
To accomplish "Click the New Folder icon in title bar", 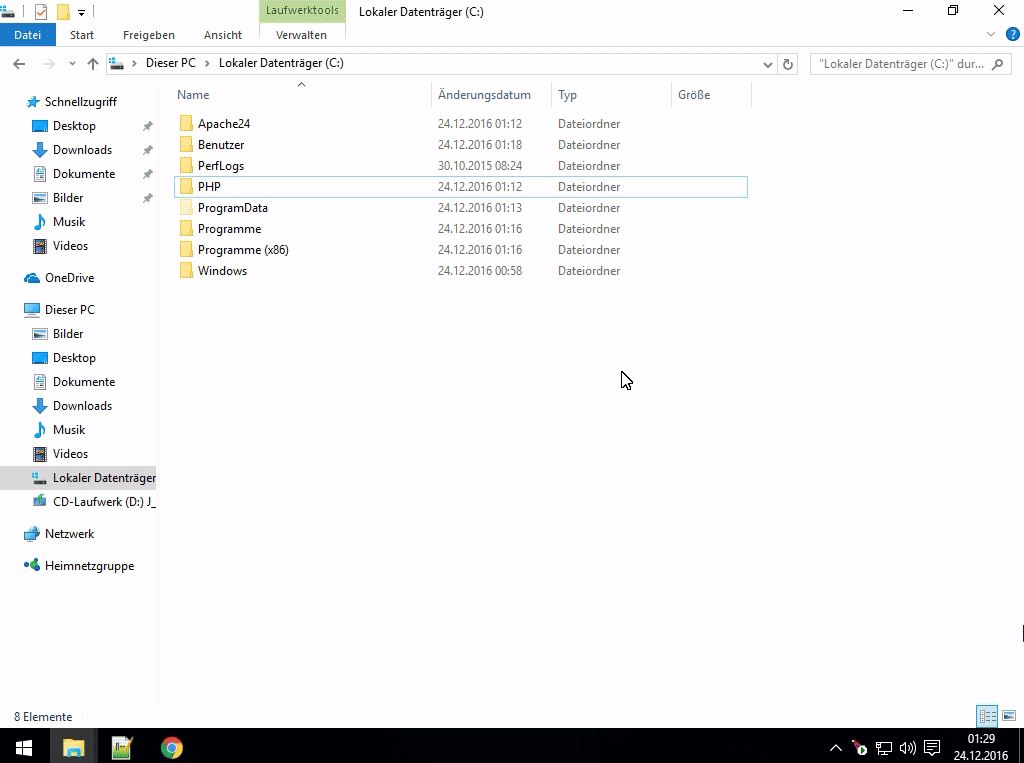I will (x=63, y=12).
